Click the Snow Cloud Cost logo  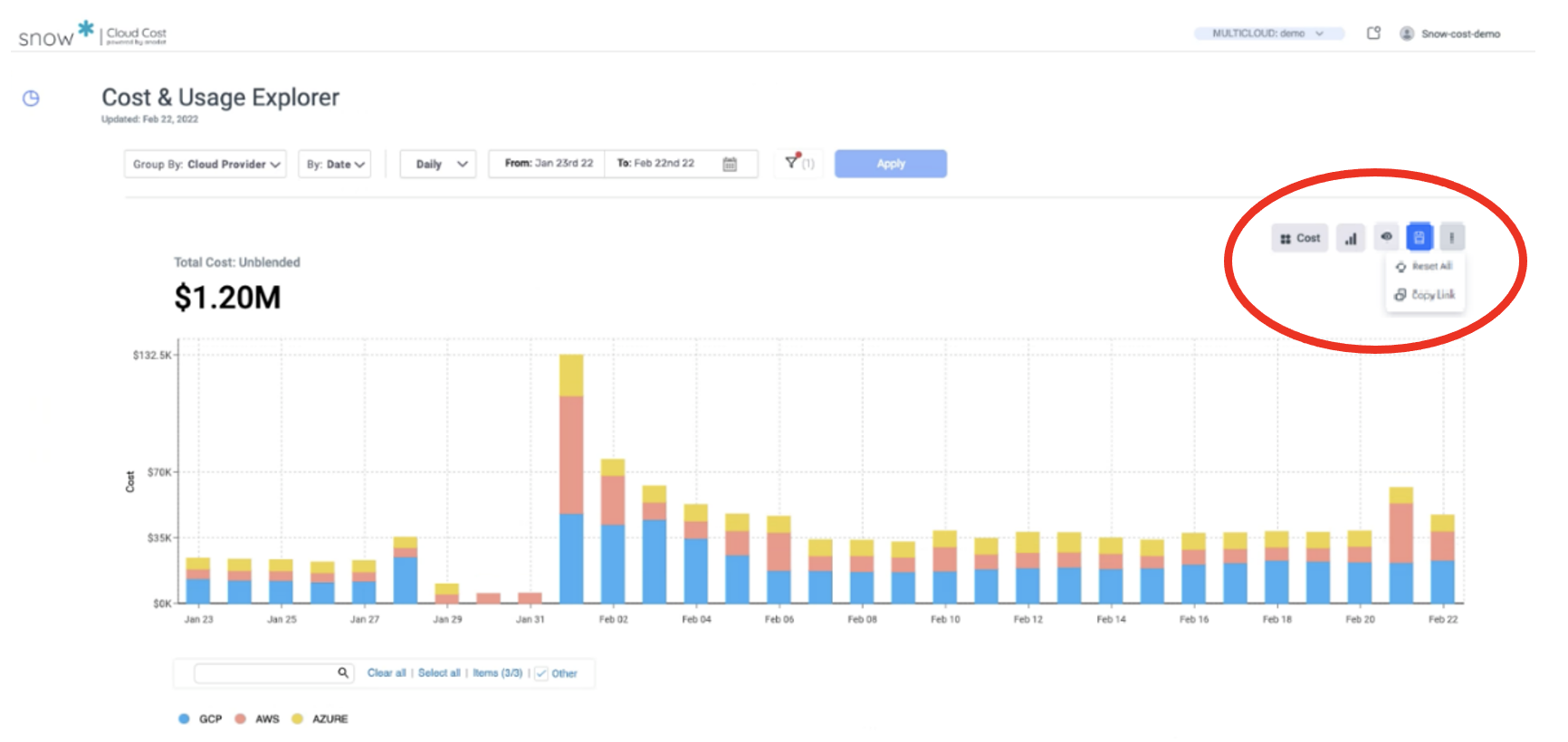point(92,34)
